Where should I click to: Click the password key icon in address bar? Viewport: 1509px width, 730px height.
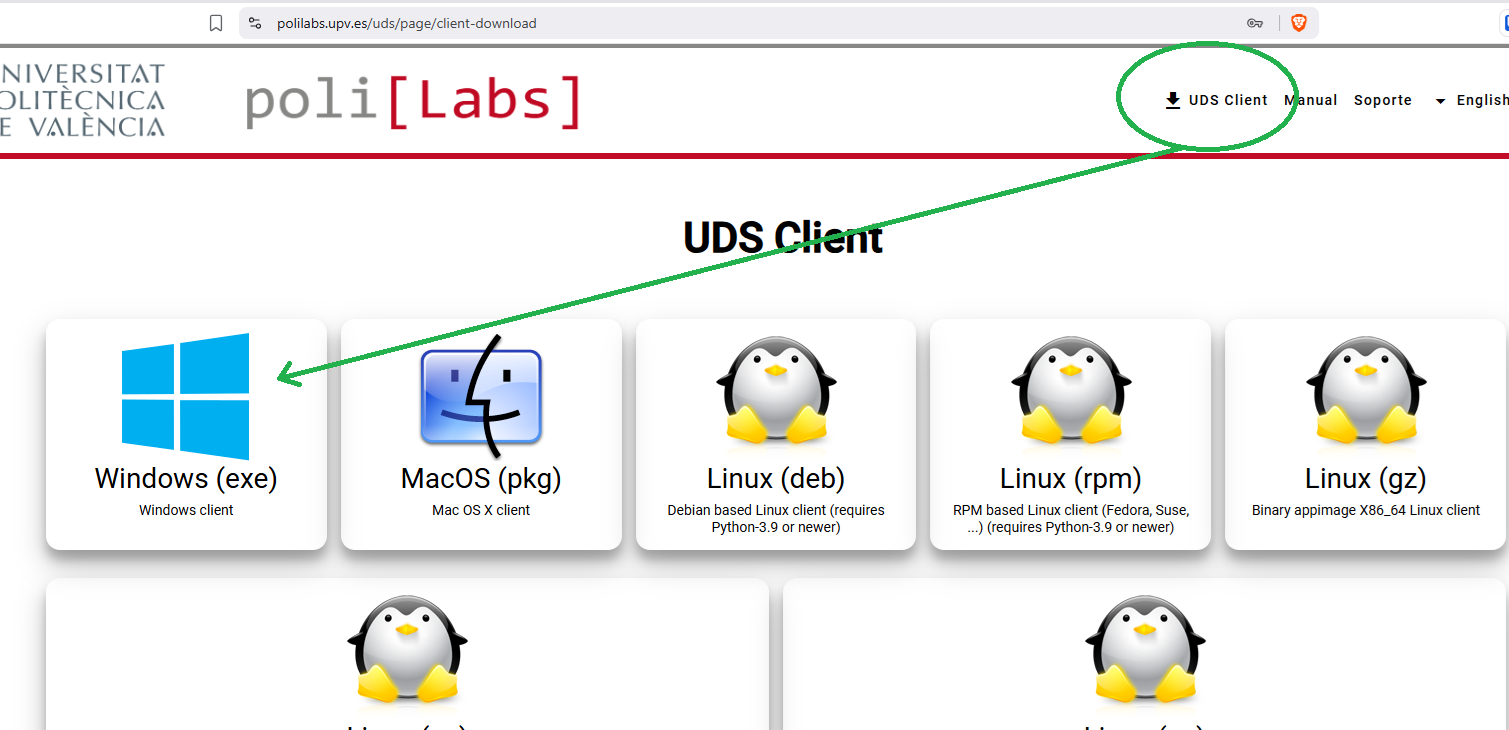[x=1255, y=23]
